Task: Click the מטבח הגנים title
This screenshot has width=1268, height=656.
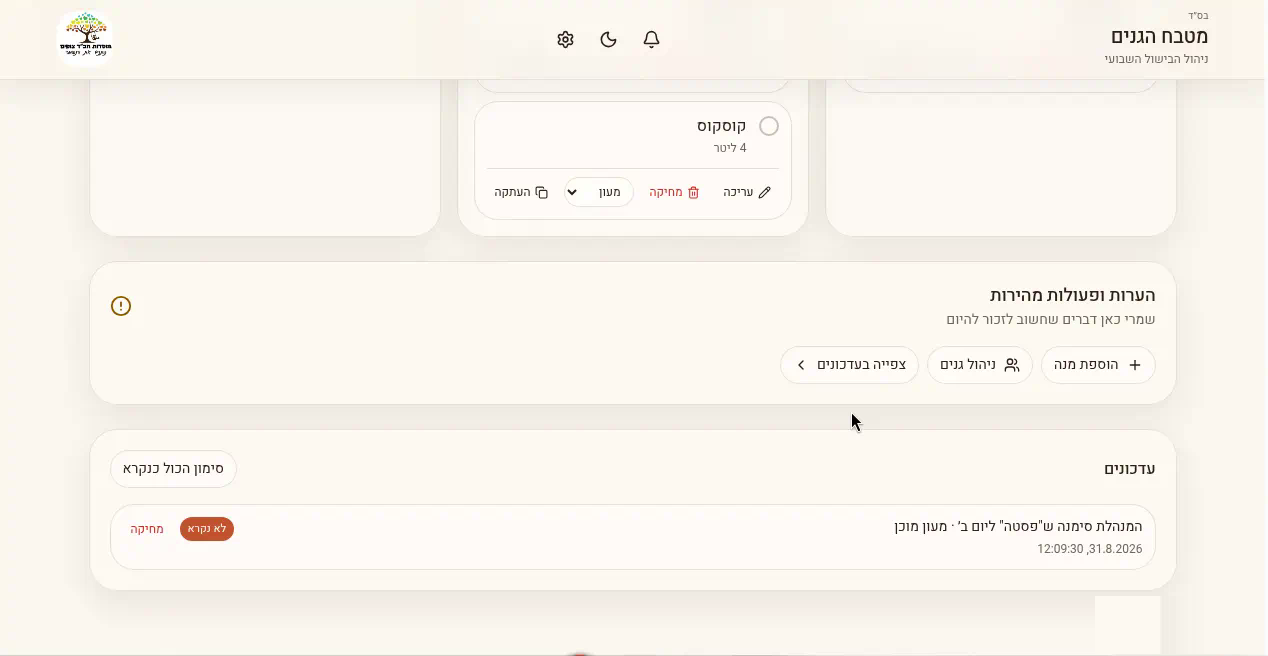Action: pyautogui.click(x=1159, y=36)
